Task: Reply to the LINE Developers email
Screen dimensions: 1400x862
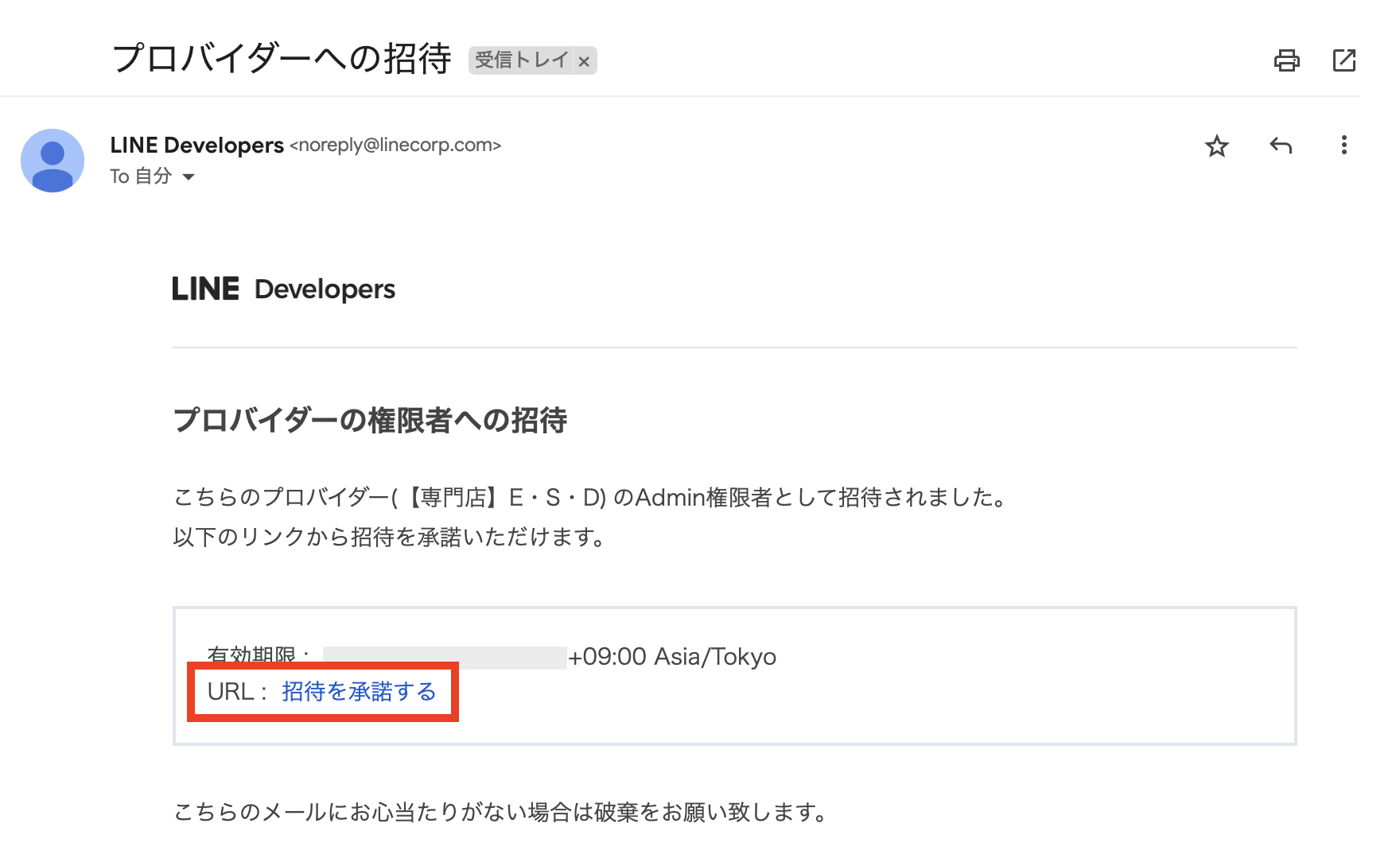Action: [x=1281, y=146]
